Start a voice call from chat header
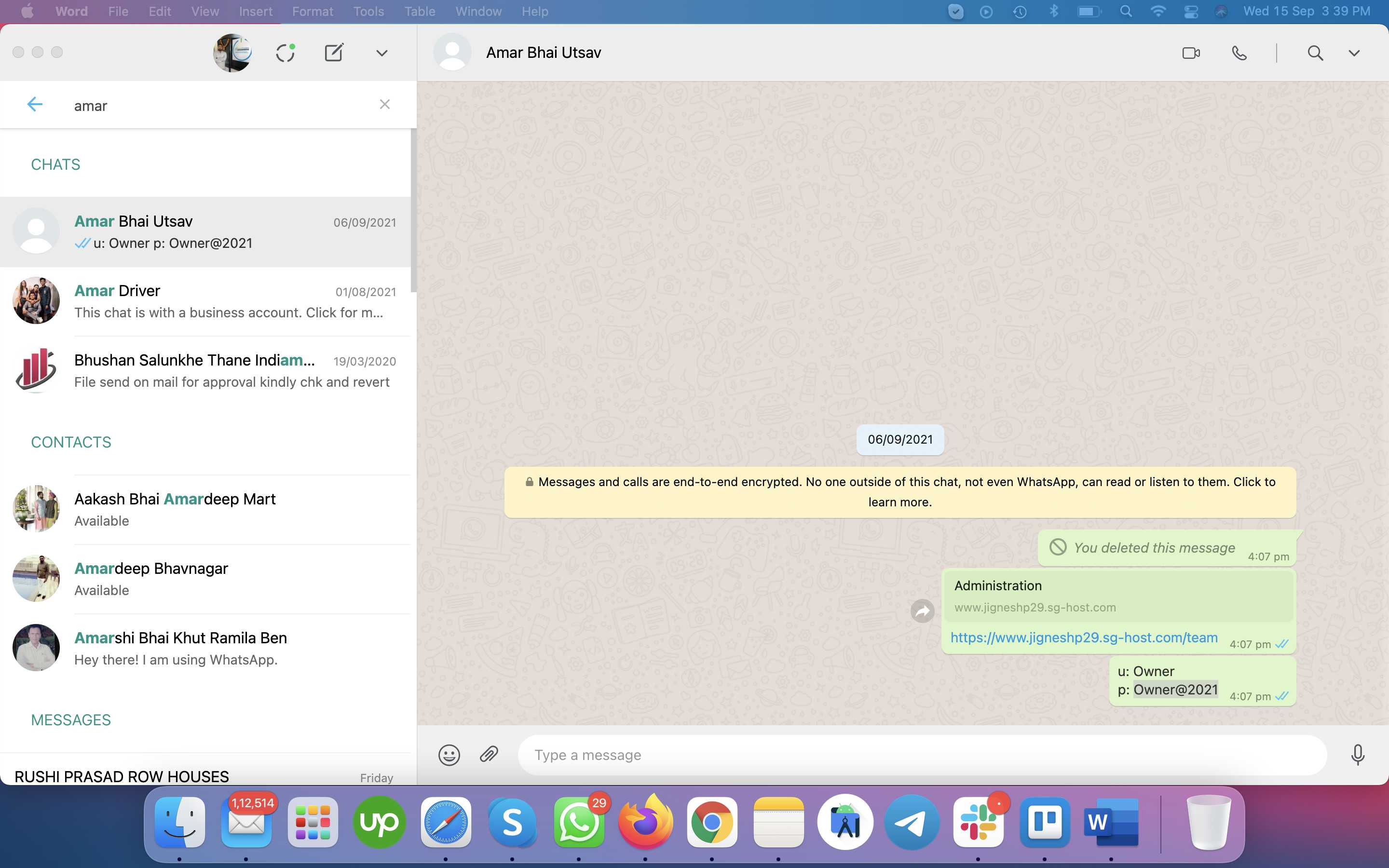The image size is (1389, 868). coord(1239,53)
